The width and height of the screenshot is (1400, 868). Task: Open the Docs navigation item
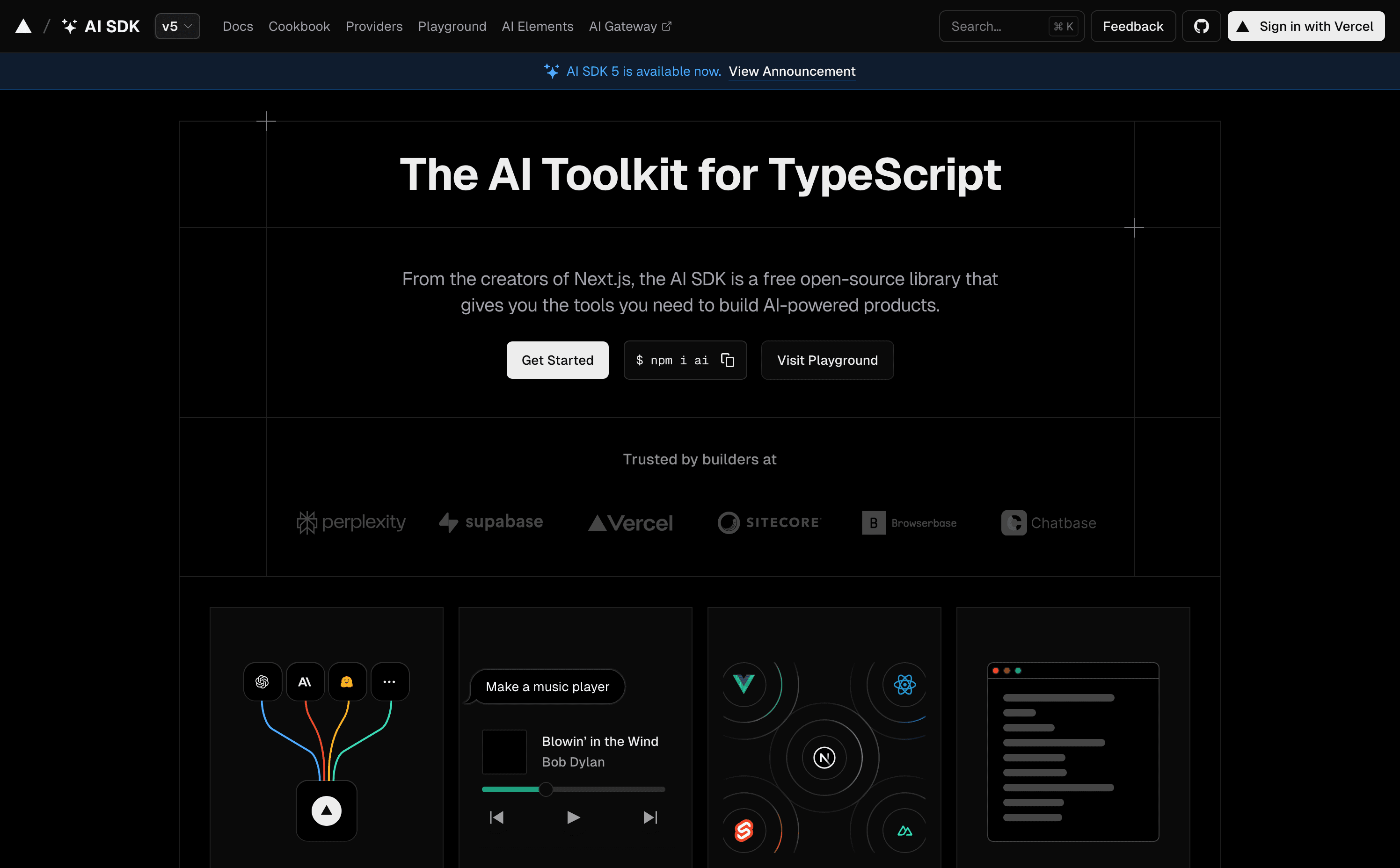238,26
